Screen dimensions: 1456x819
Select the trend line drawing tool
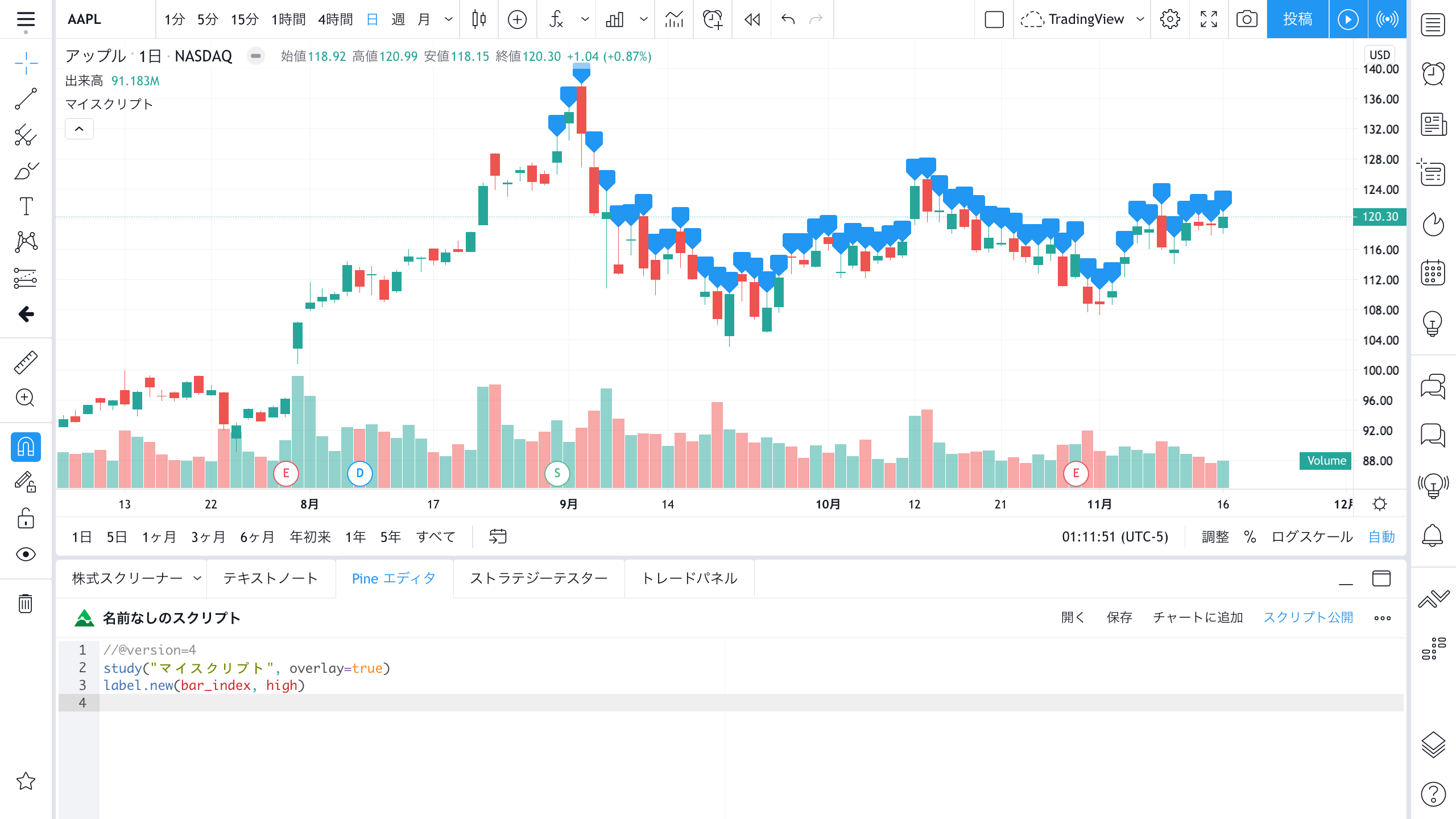click(26, 98)
